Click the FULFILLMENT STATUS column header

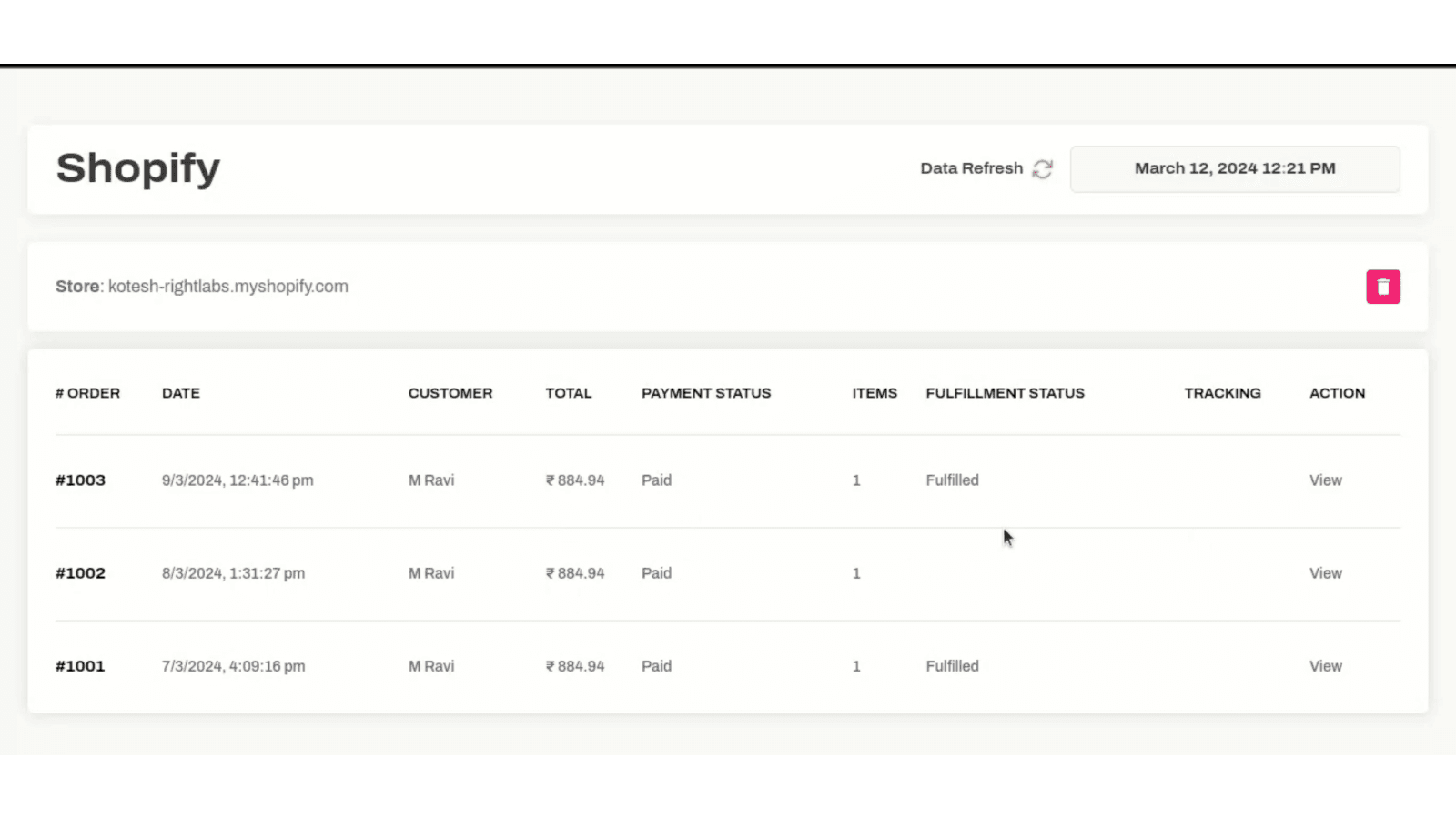tap(1005, 393)
